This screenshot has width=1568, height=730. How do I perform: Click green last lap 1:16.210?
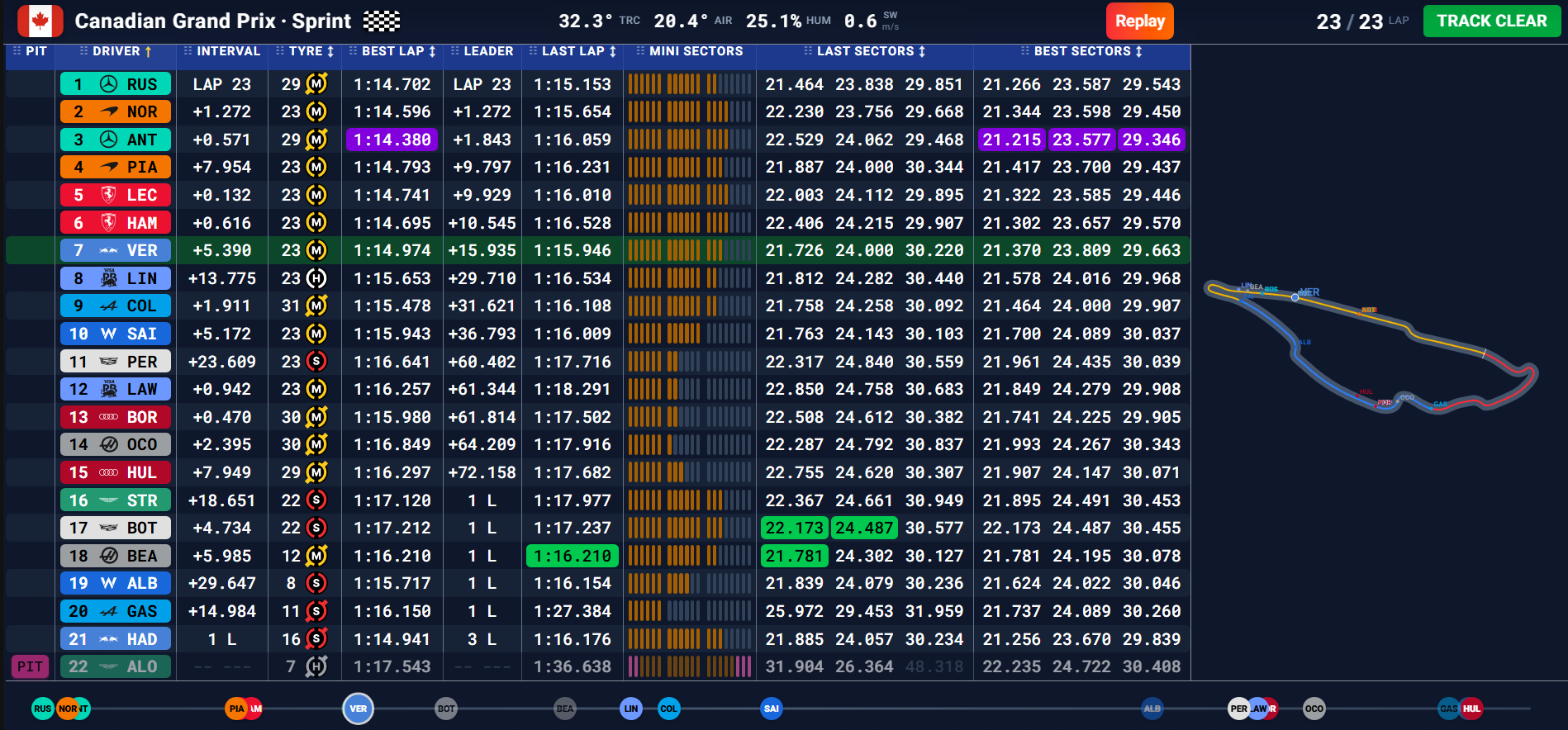(x=573, y=556)
